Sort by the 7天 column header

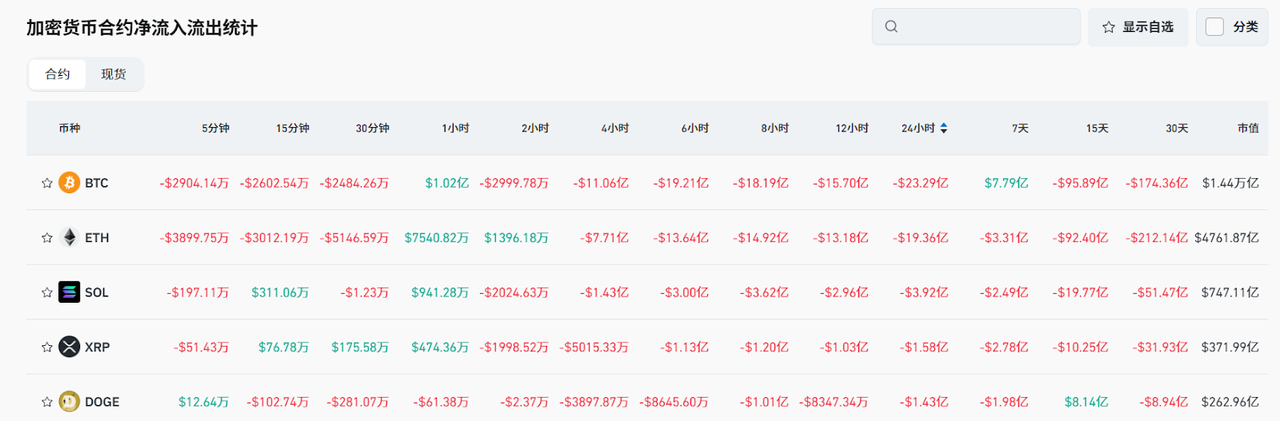click(1020, 128)
